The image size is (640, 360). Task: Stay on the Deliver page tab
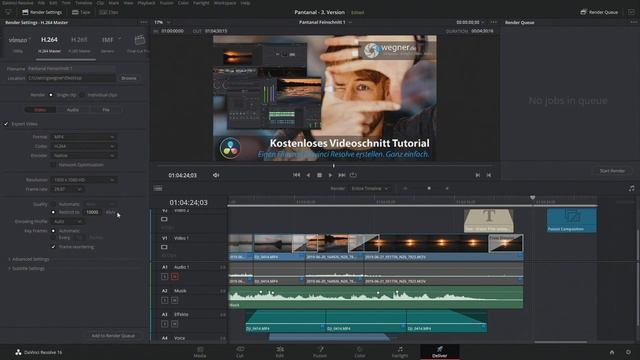point(440,352)
